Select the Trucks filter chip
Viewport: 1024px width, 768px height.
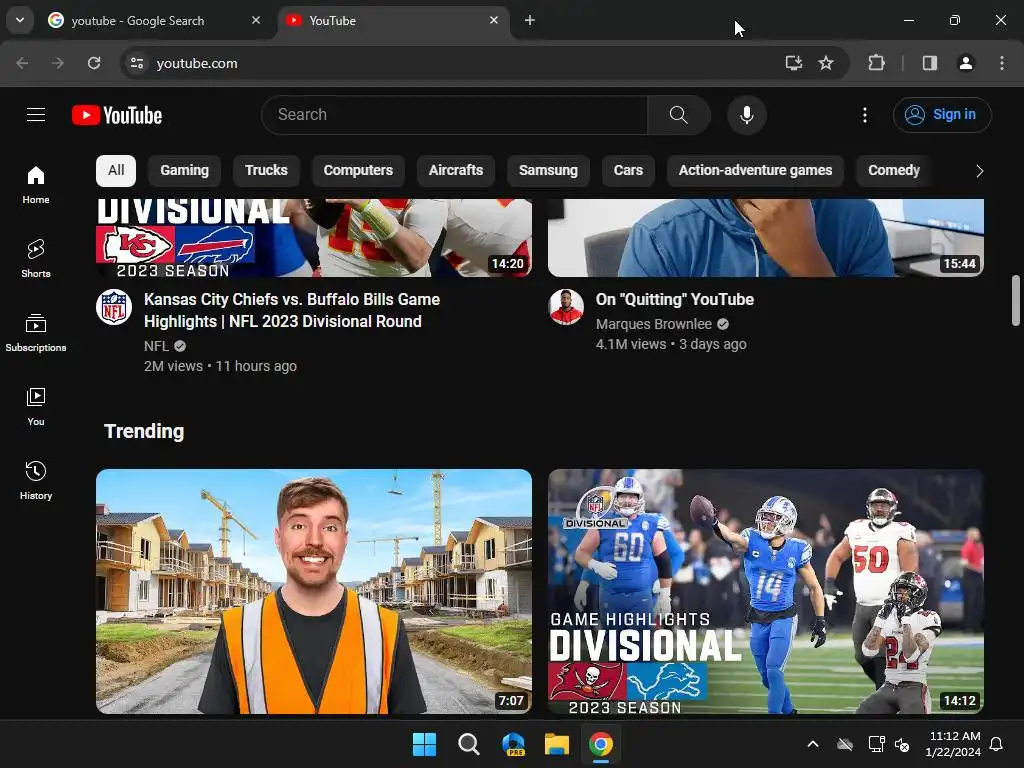[x=266, y=170]
